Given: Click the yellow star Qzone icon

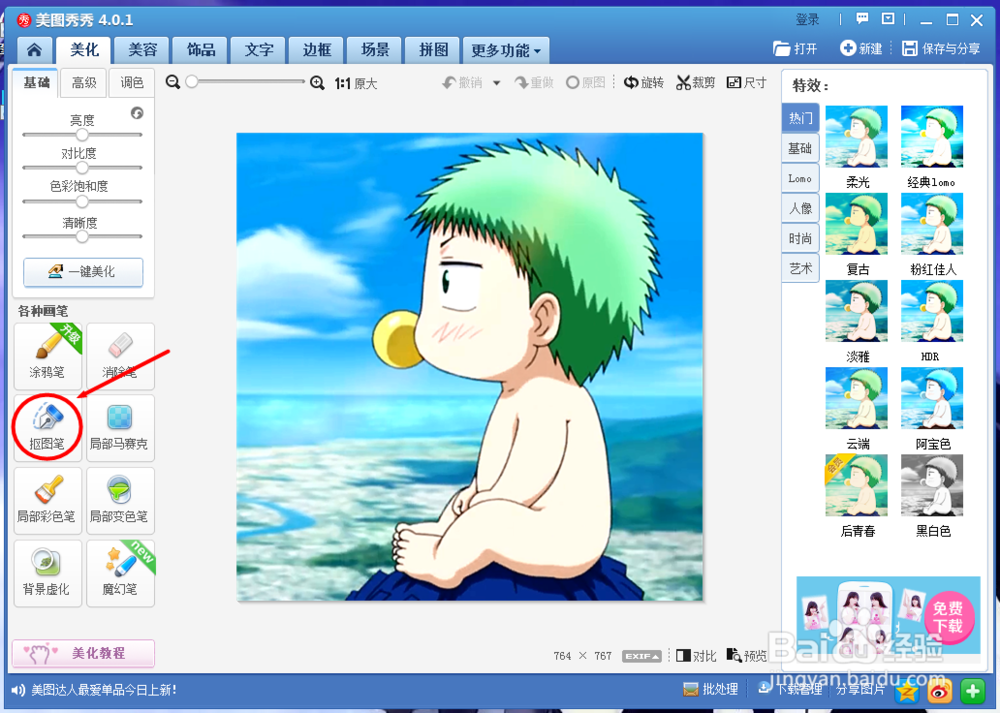Looking at the screenshot, I should tap(906, 691).
